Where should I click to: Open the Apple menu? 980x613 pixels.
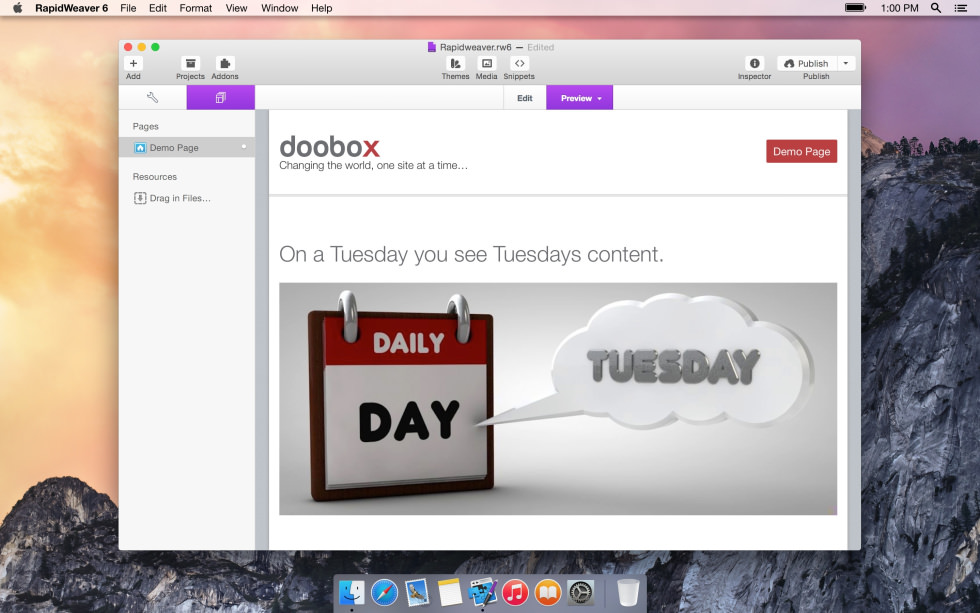(18, 8)
